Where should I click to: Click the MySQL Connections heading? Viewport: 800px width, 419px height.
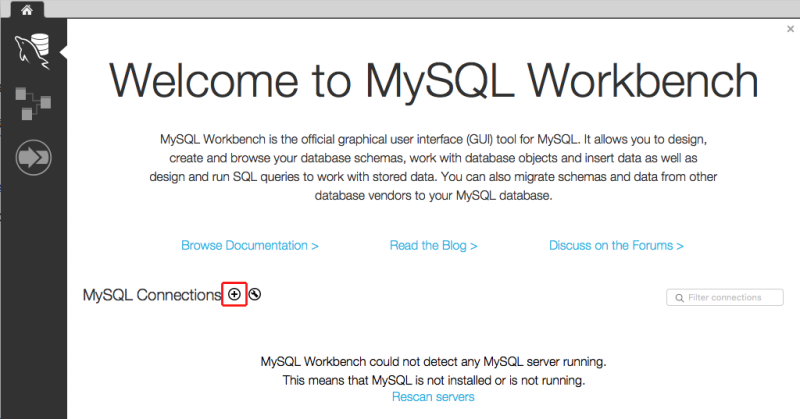(152, 295)
